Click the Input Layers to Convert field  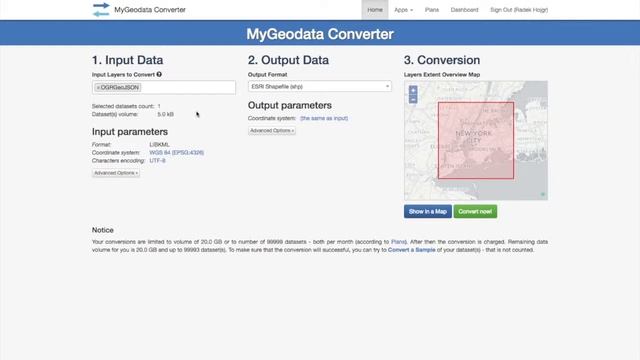pos(164,87)
